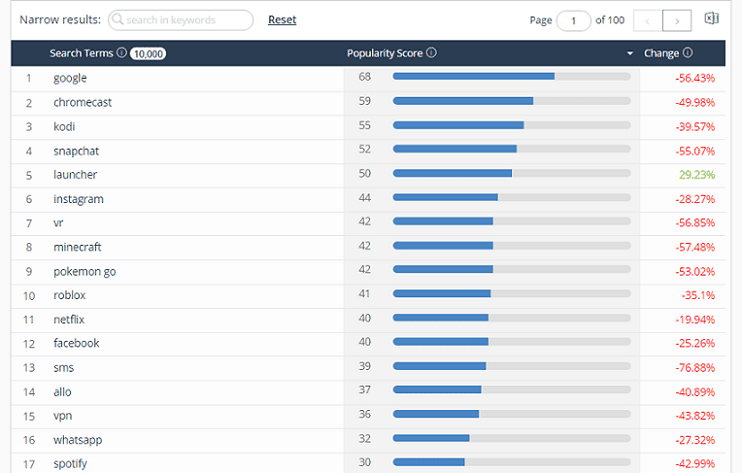Click popularity score 52 for snapchat
The width and height of the screenshot is (742, 473).
tap(364, 149)
